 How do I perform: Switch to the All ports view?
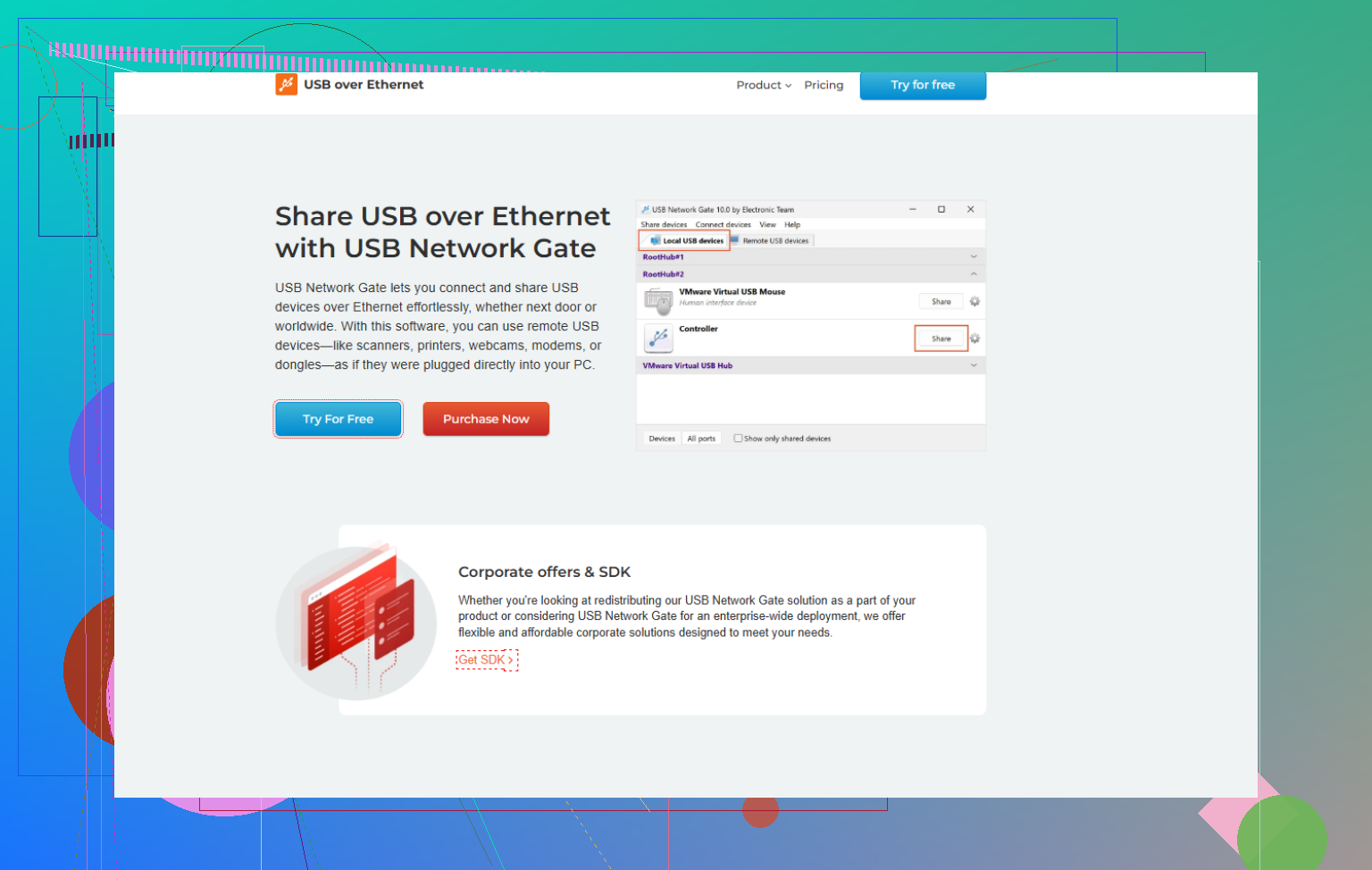tap(701, 439)
